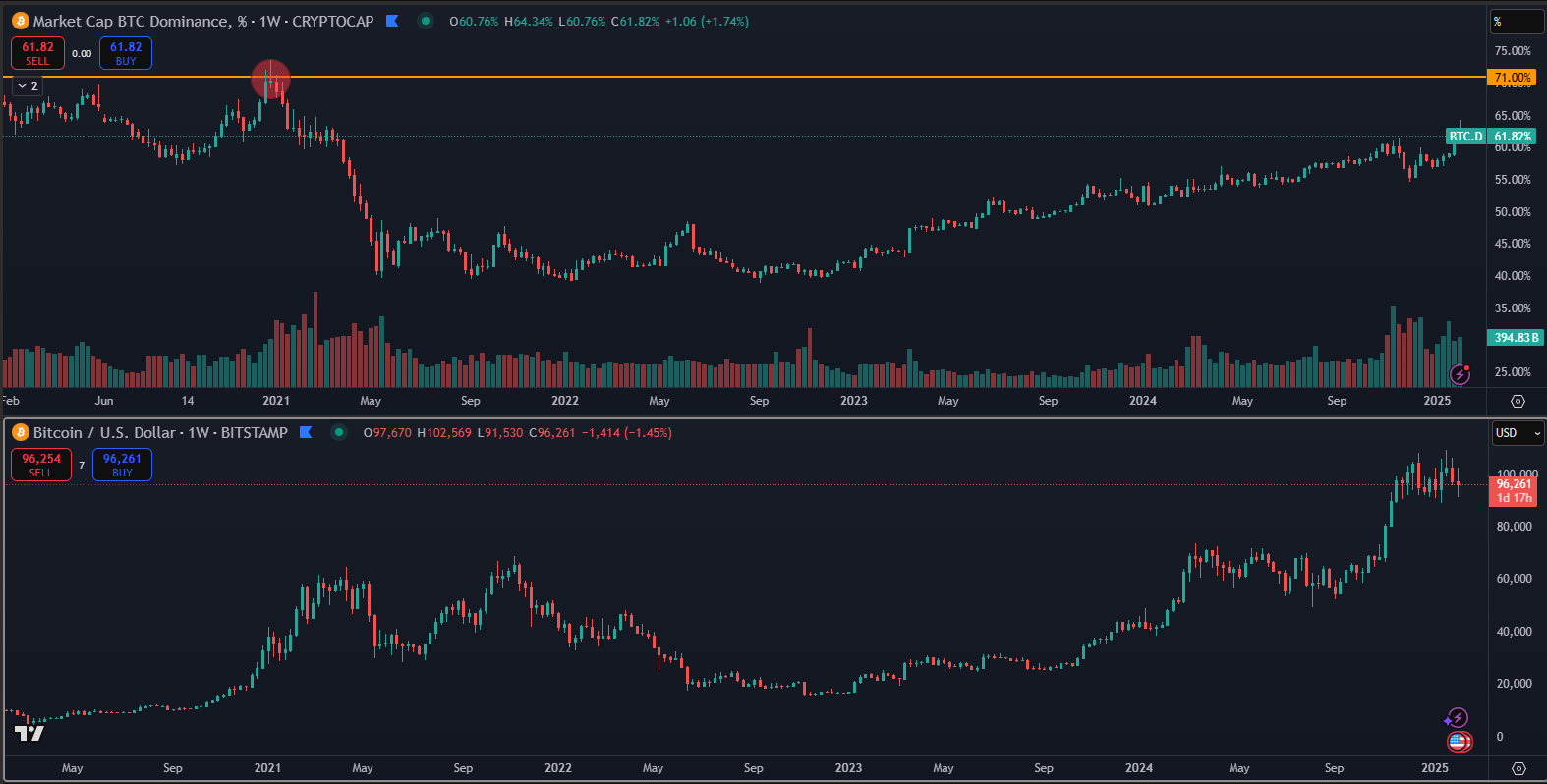Select the orange 71.00% horizontal line label
Image resolution: width=1547 pixels, height=784 pixels.
tap(1511, 77)
